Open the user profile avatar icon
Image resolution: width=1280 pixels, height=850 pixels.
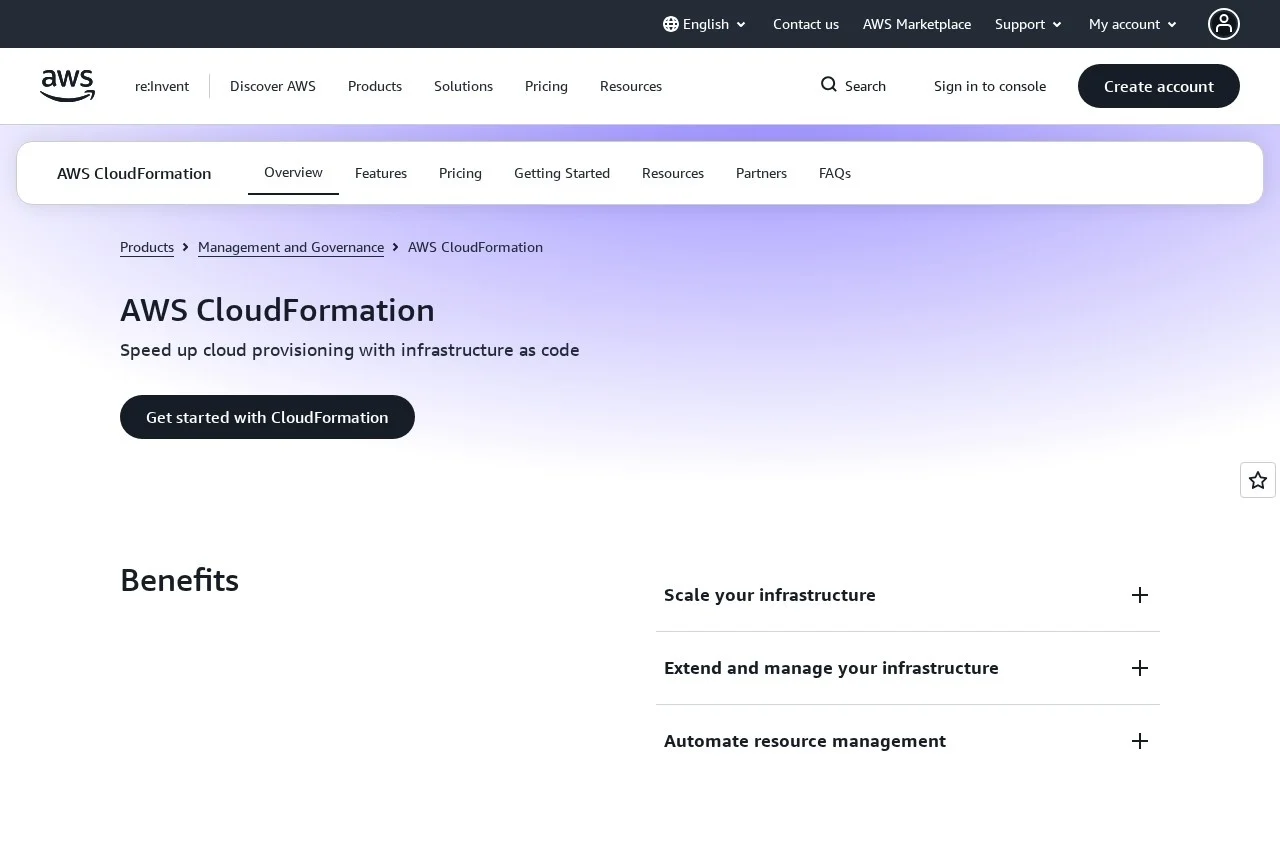tap(1224, 24)
